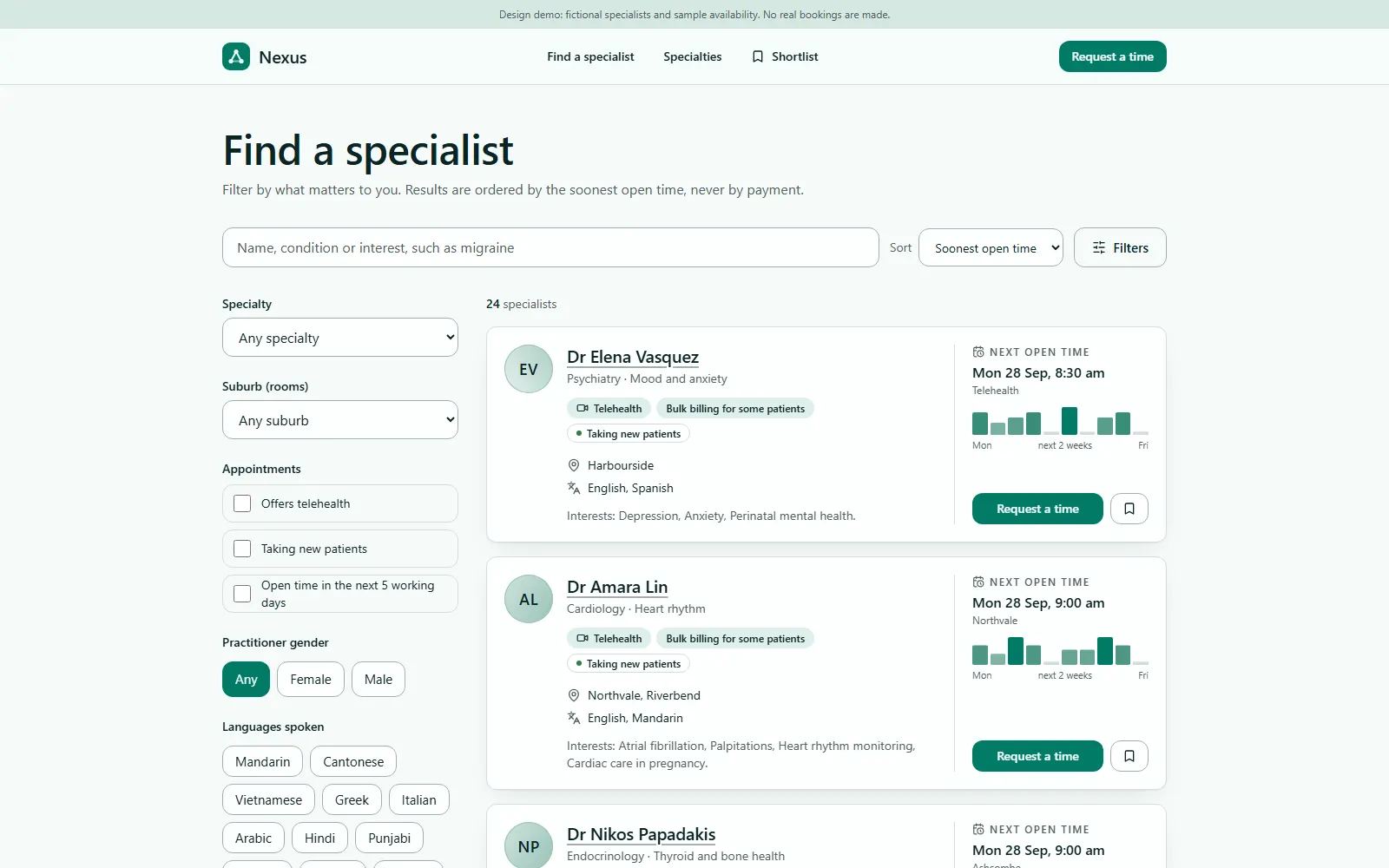Click the 'Find a specialist' page heading
Image resolution: width=1389 pixels, height=868 pixels.
click(x=368, y=150)
